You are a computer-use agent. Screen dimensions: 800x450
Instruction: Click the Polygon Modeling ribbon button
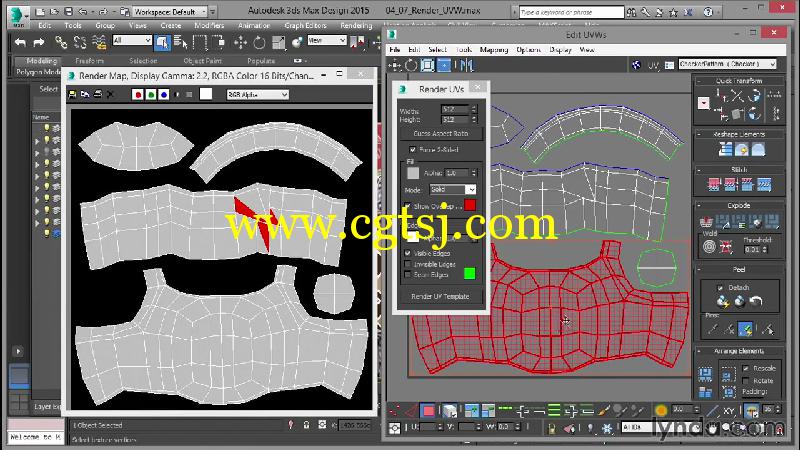(x=37, y=72)
